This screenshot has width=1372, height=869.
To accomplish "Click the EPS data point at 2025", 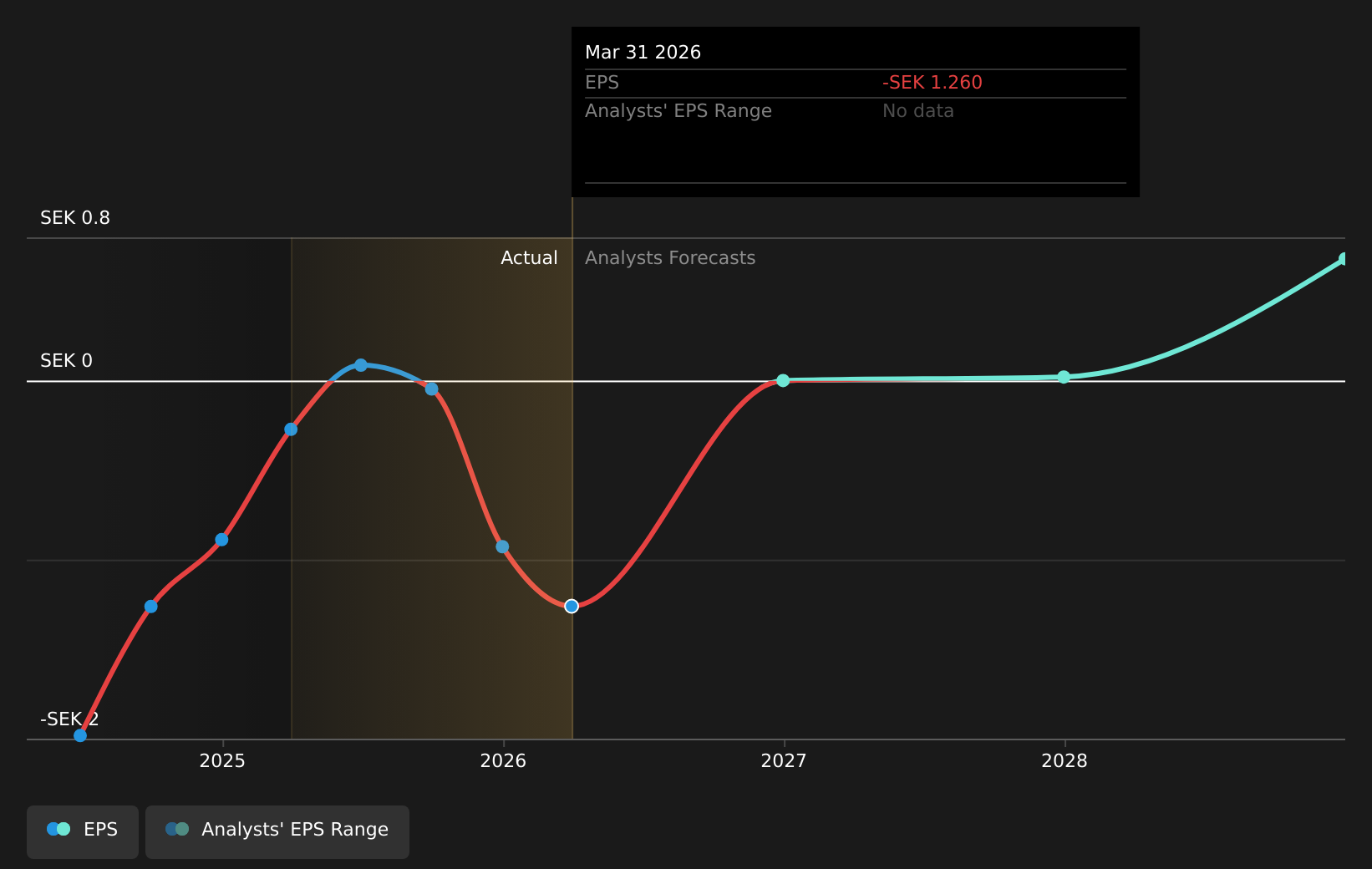I will 221,539.
